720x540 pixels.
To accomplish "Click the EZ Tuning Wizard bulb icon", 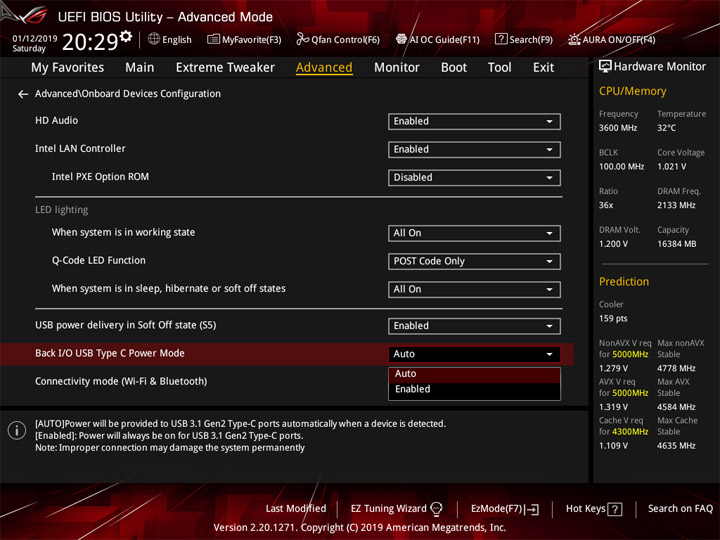I will click(x=436, y=509).
